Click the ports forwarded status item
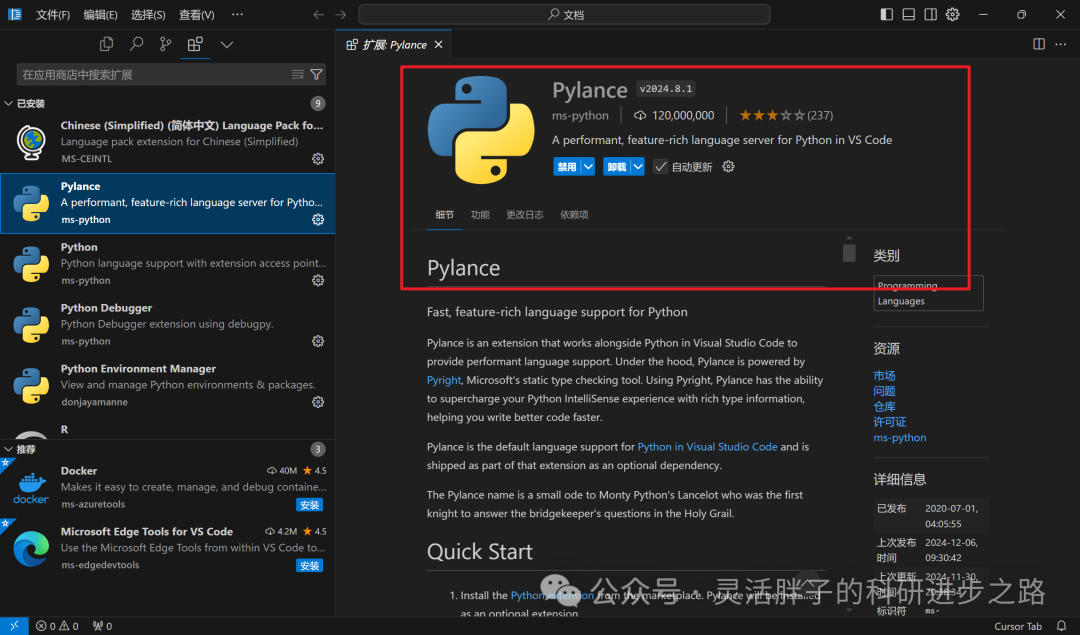The height and width of the screenshot is (635, 1080). (x=102, y=626)
